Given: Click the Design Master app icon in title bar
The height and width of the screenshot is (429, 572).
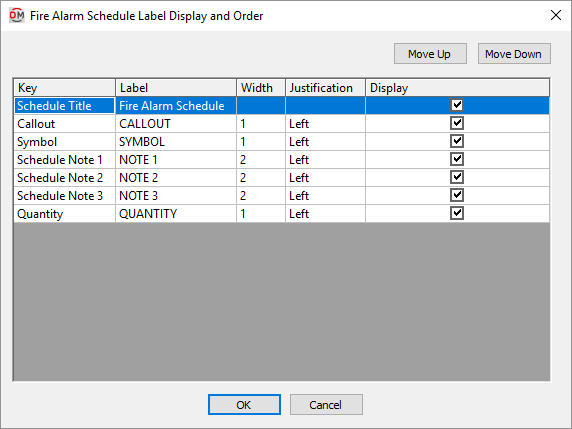Looking at the screenshot, I should pyautogui.click(x=17, y=16).
